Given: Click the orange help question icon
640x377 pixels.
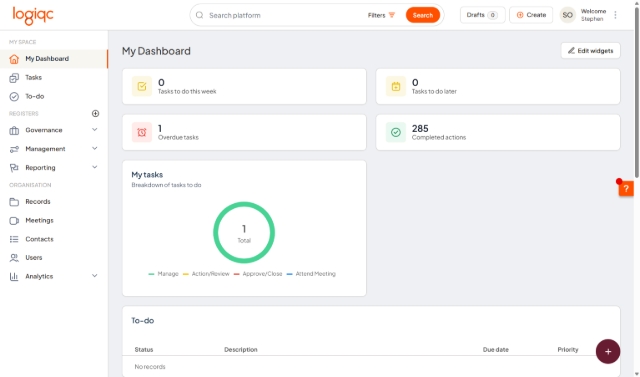Looking at the screenshot, I should coord(626,188).
